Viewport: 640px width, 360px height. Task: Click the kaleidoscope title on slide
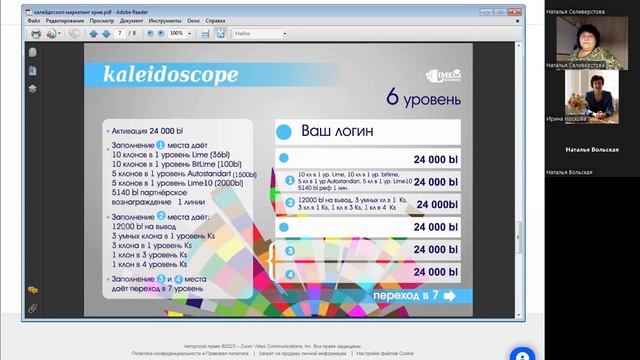[171, 74]
